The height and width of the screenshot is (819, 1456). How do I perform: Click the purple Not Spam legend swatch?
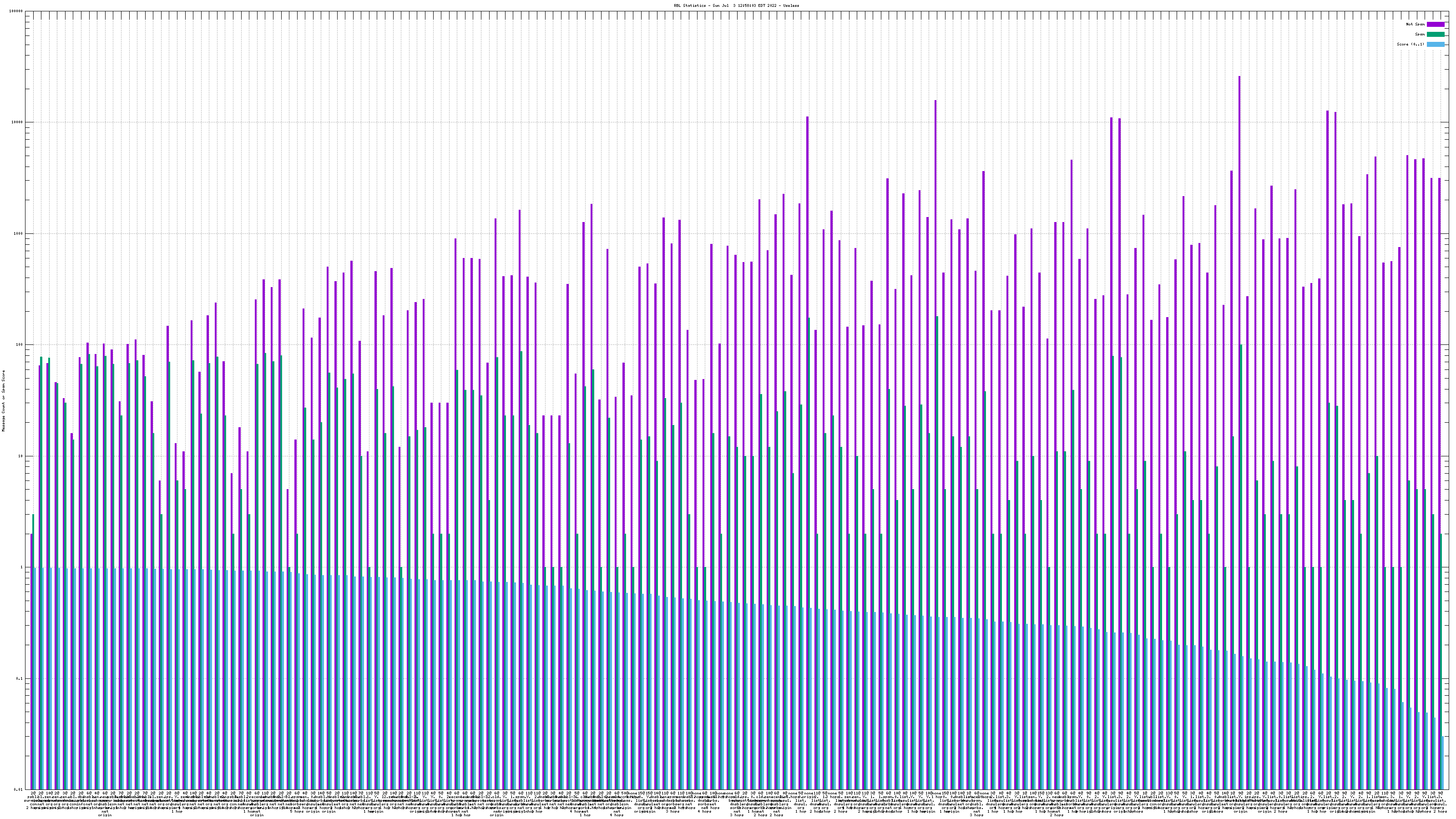coord(1435,24)
